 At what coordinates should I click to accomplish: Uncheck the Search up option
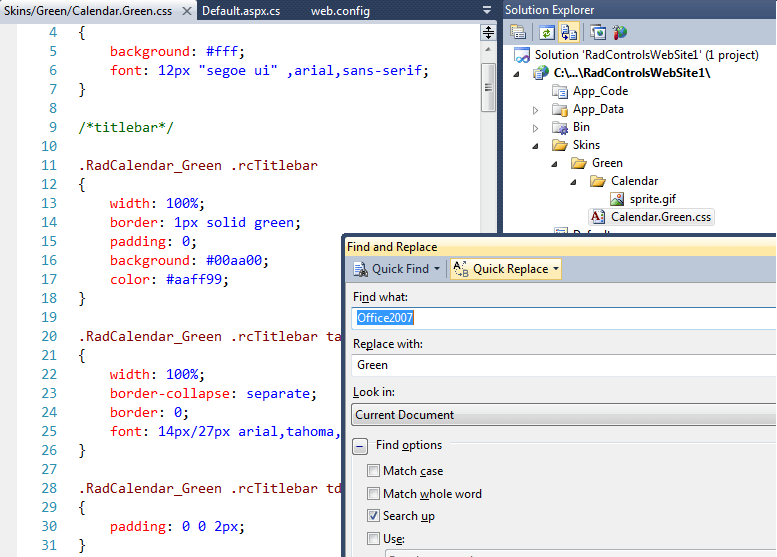coord(373,517)
